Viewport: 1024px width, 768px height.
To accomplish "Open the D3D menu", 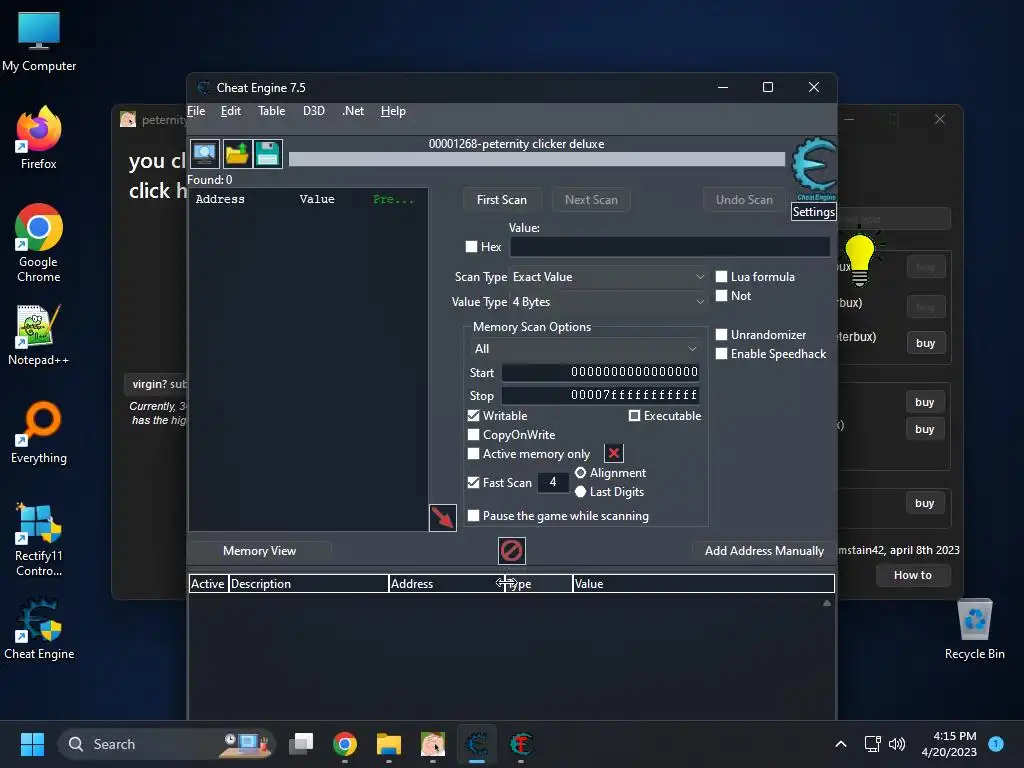I will tap(313, 111).
